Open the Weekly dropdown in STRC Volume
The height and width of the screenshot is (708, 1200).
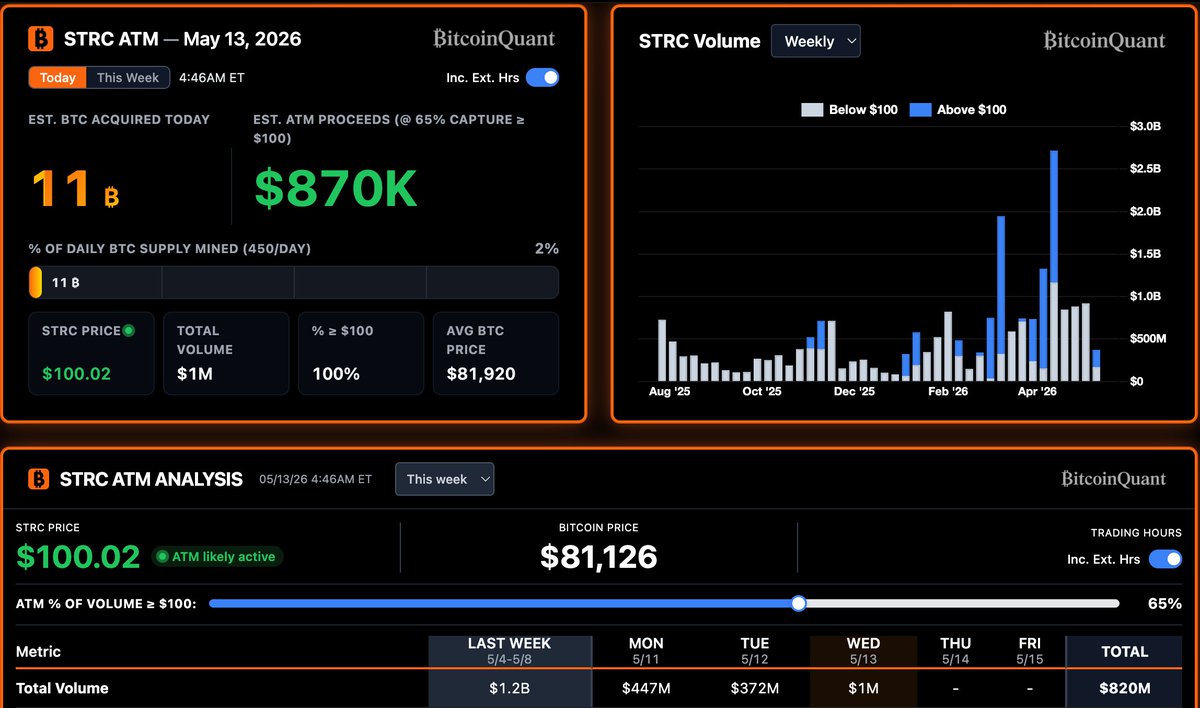[x=815, y=41]
